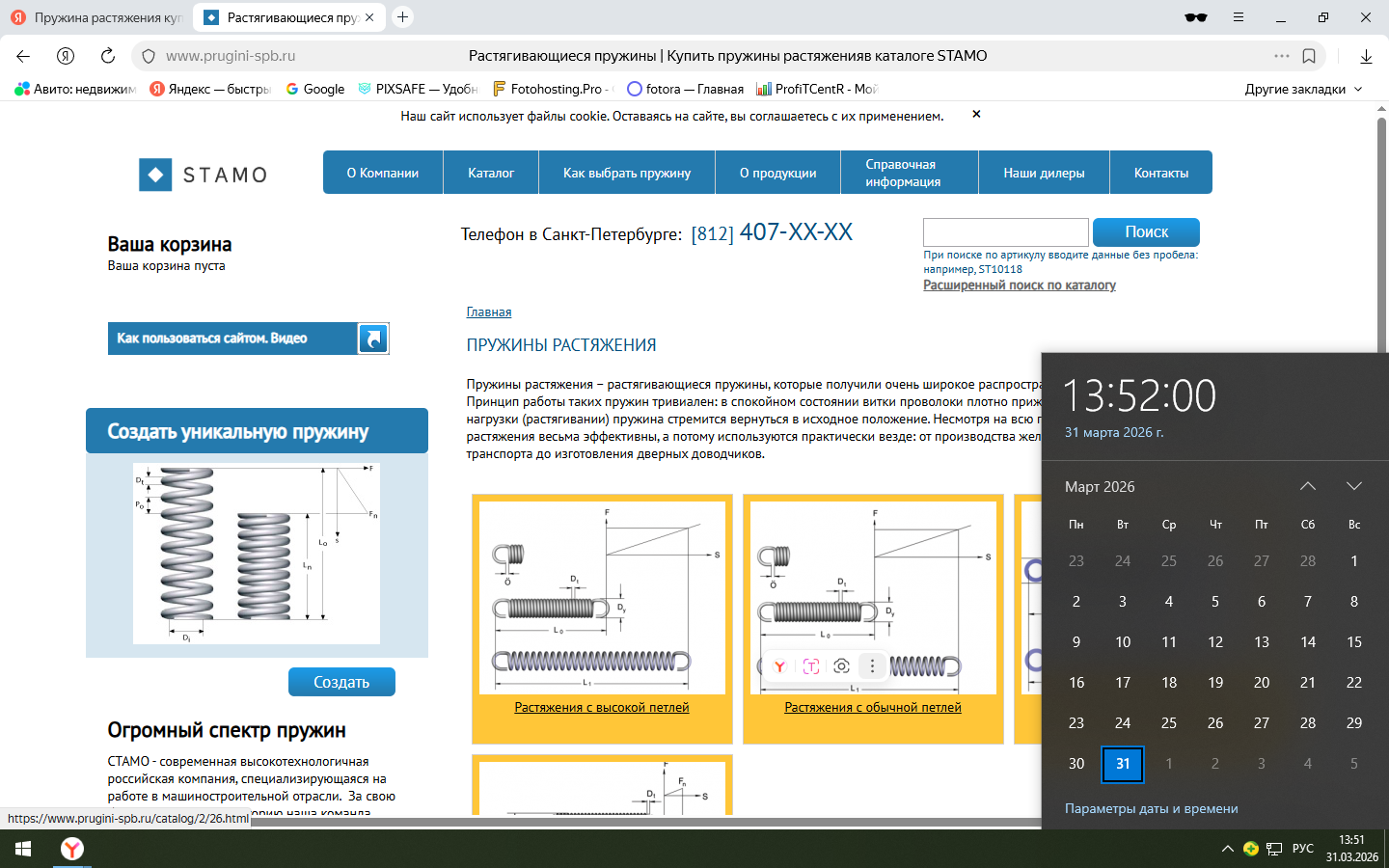Go back using the browser back arrow
This screenshot has width=1389, height=868.
coord(23,56)
